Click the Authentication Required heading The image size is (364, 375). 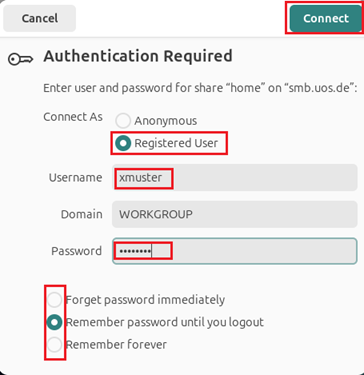coord(138,56)
